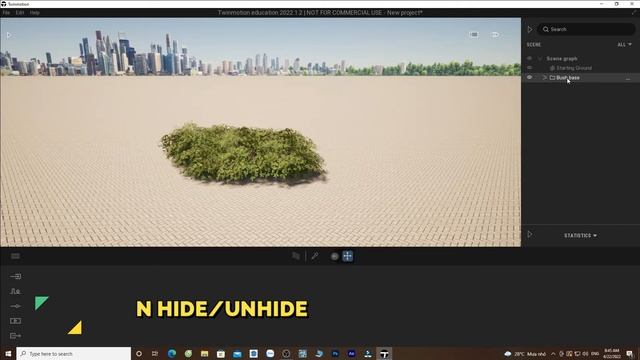Viewport: 640px width, 360px height.
Task: Open Microsoft Store from taskbar
Action: click(221, 353)
